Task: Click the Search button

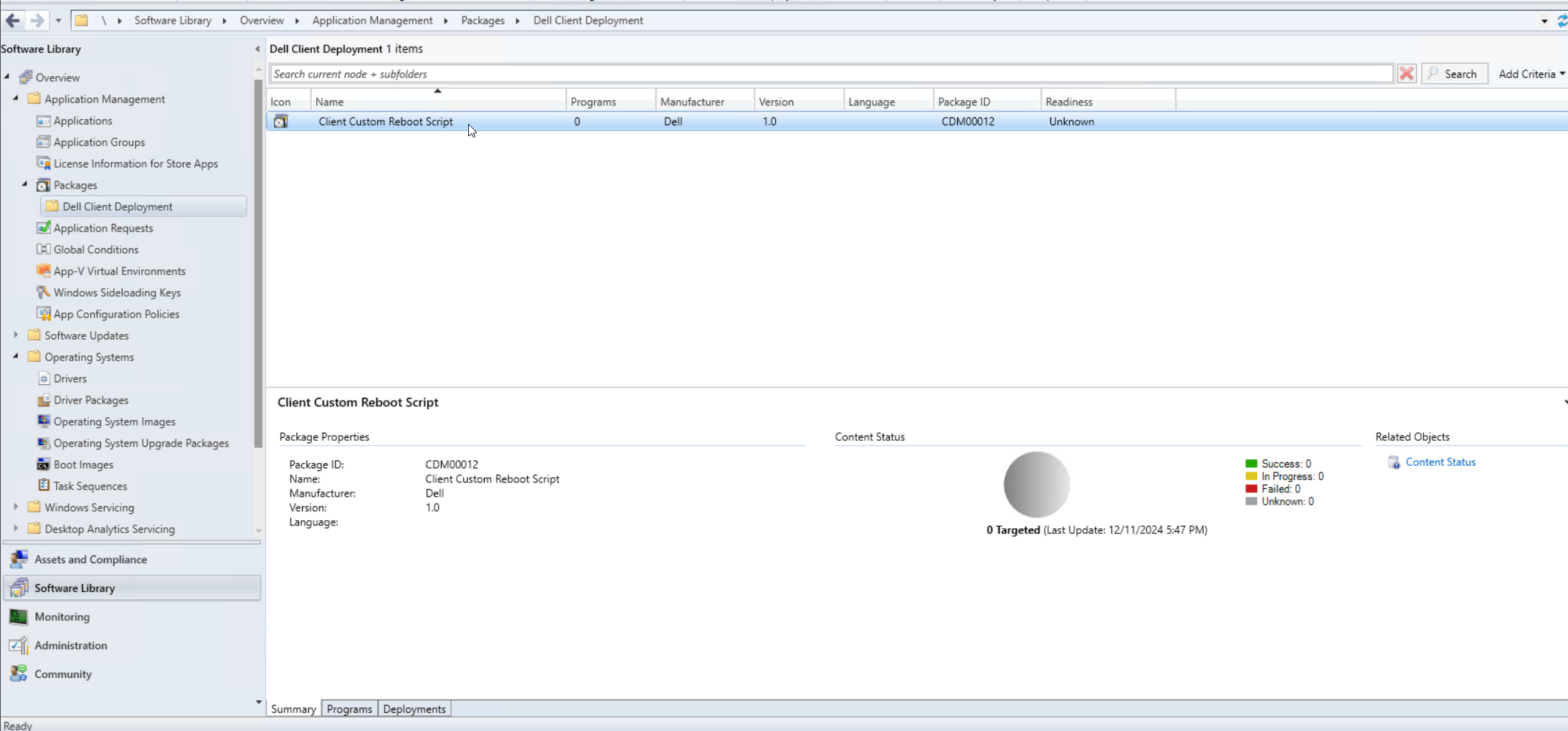Action: 1454,73
